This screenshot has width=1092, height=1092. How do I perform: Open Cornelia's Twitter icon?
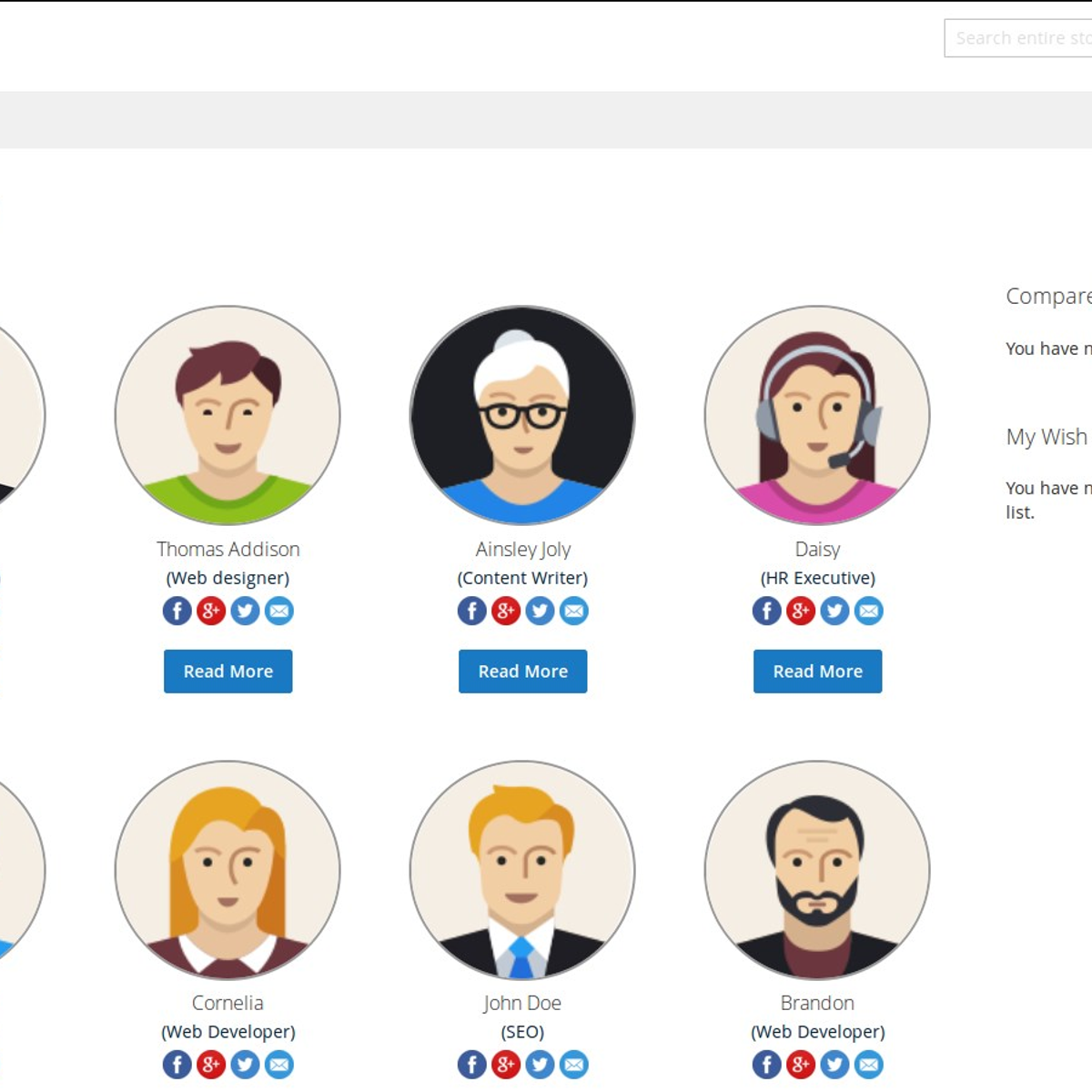[245, 1064]
